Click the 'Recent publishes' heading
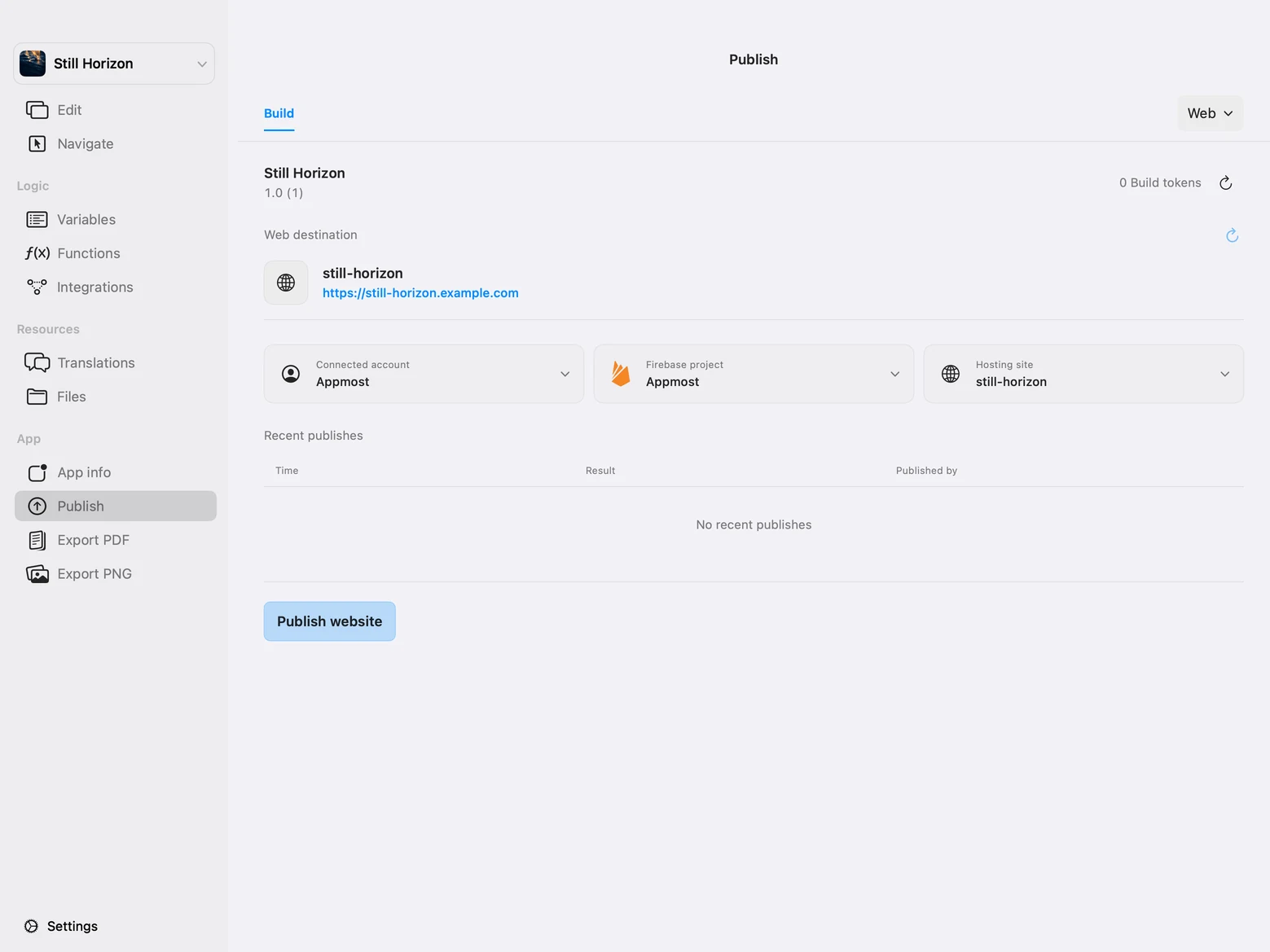Viewport: 1270px width, 952px height. tap(314, 436)
